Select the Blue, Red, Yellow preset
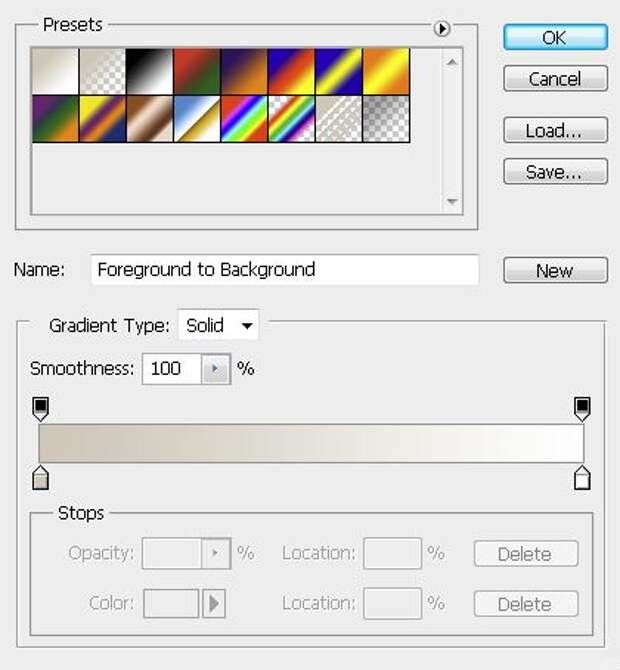Screen dimensions: 620x670 [x=291, y=71]
